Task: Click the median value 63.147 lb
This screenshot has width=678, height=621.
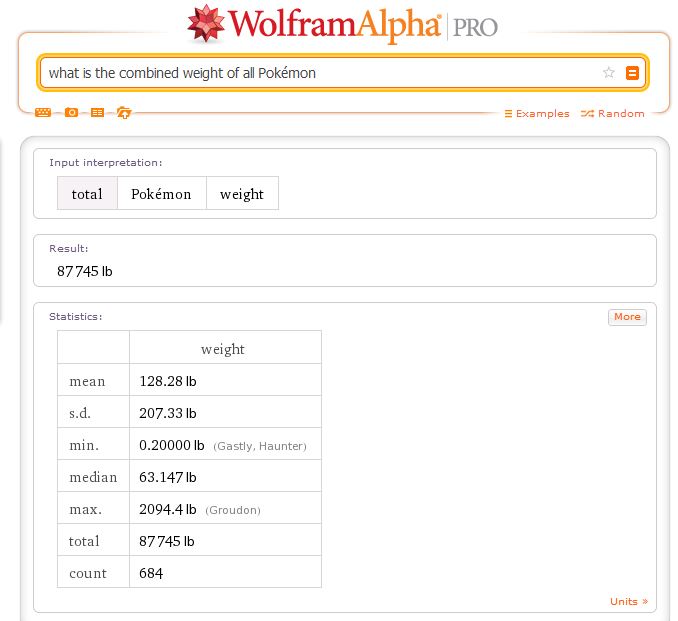Action: (168, 477)
